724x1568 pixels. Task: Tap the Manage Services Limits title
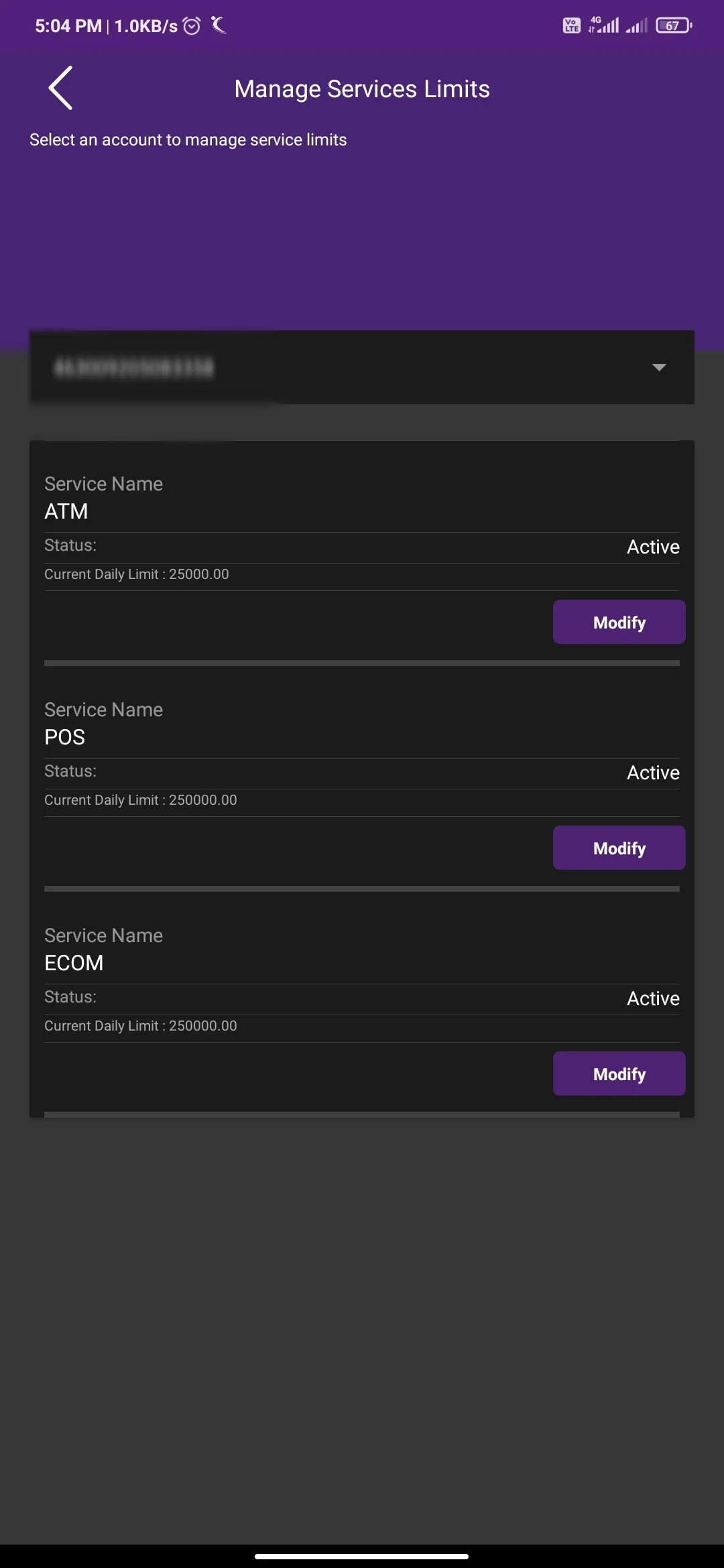coord(362,89)
